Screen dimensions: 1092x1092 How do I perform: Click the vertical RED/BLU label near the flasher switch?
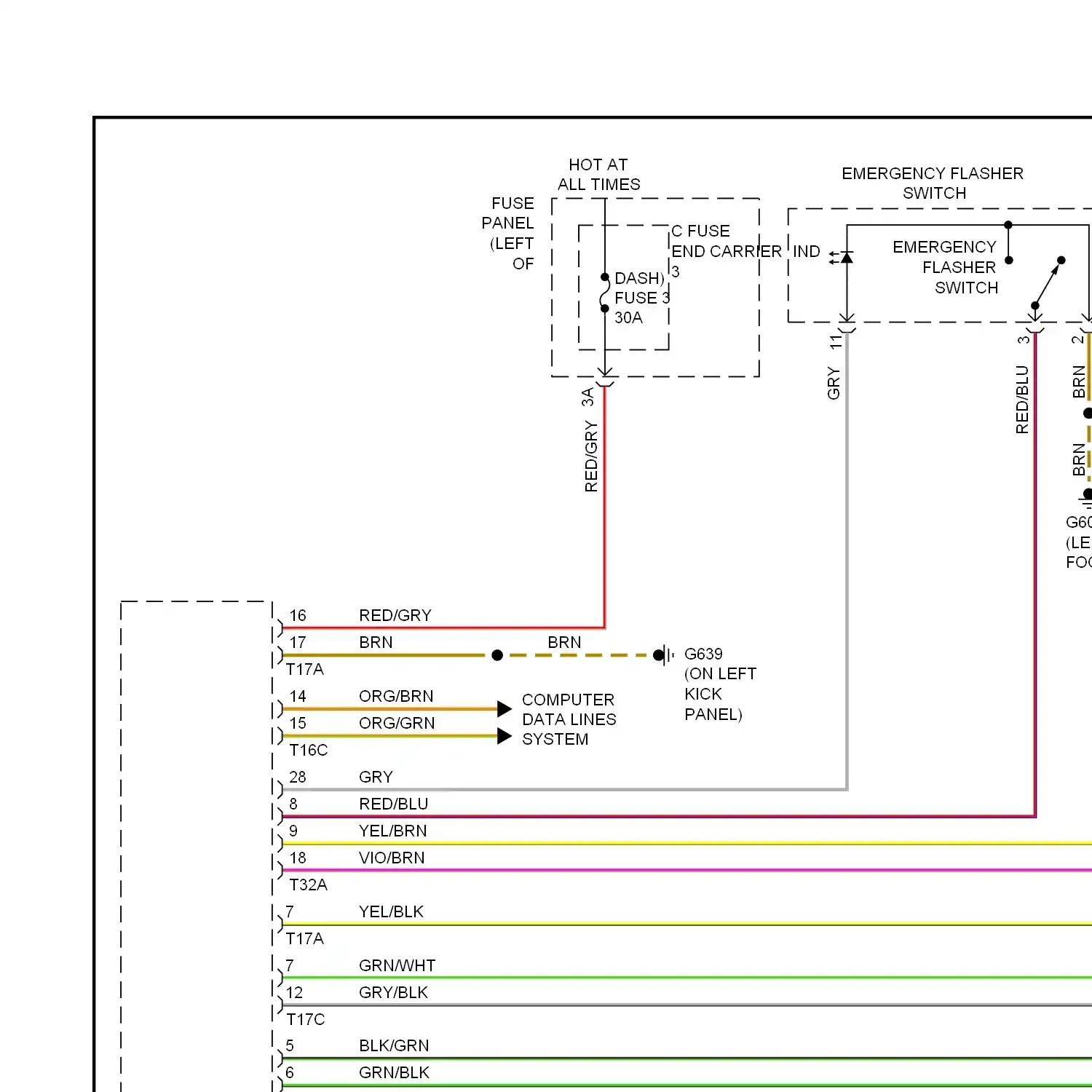(1022, 400)
